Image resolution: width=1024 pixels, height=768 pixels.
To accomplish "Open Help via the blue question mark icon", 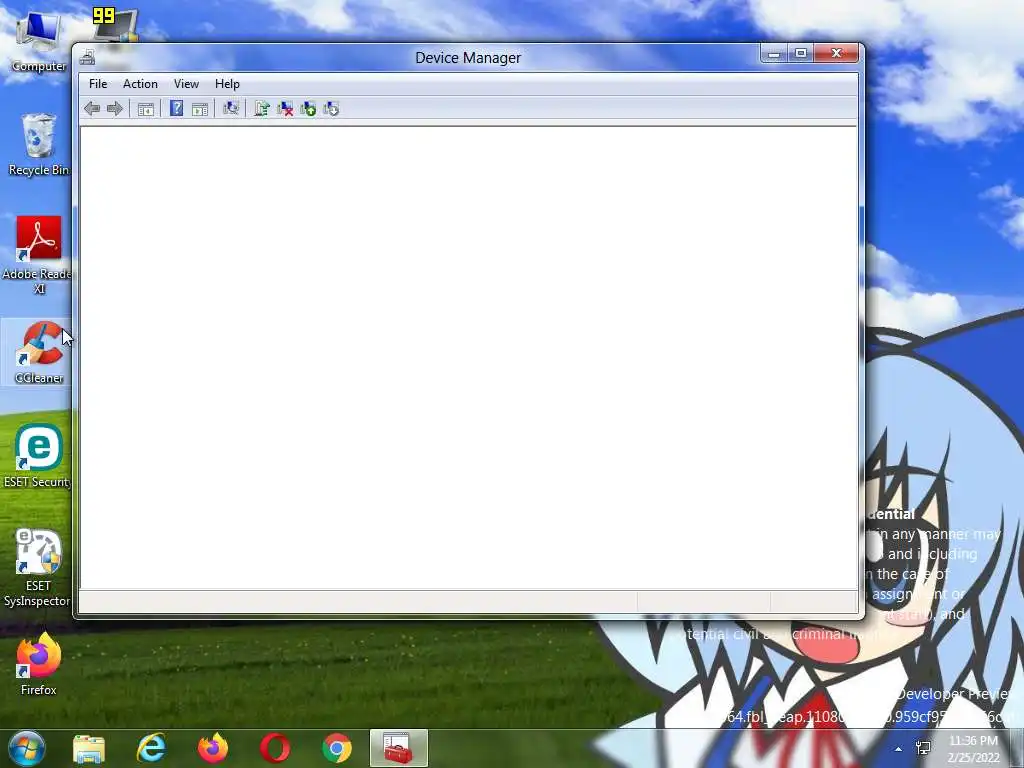I will (176, 108).
